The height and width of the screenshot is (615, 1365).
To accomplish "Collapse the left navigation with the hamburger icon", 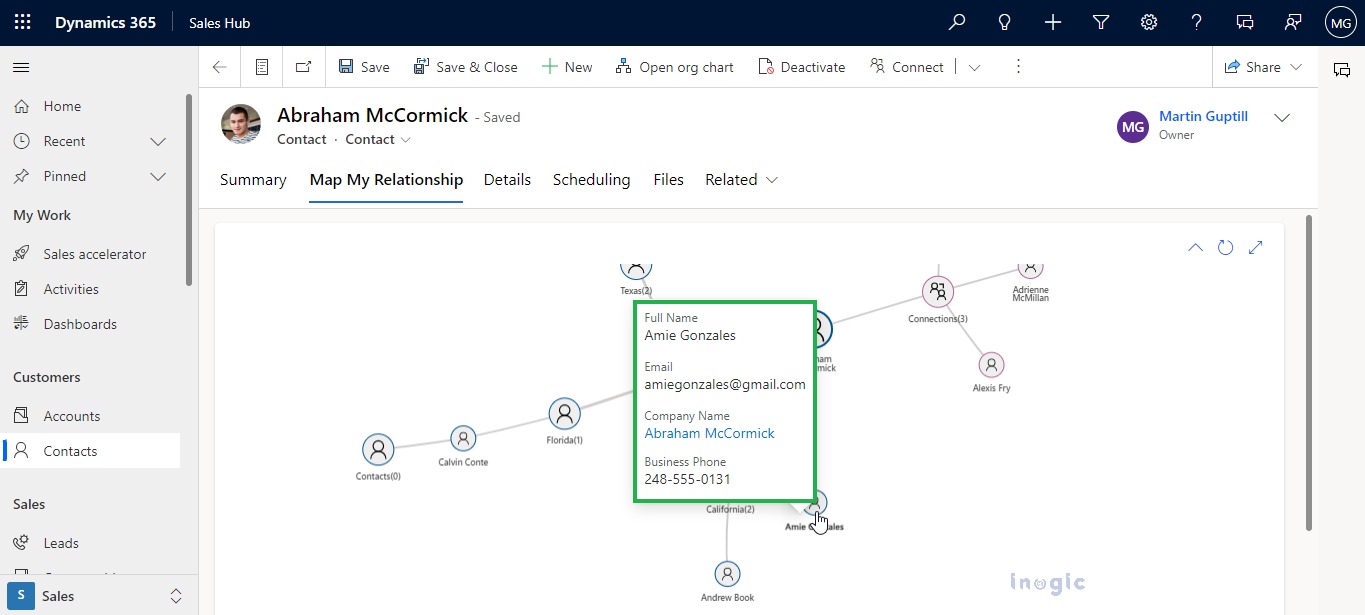I will 20,68.
